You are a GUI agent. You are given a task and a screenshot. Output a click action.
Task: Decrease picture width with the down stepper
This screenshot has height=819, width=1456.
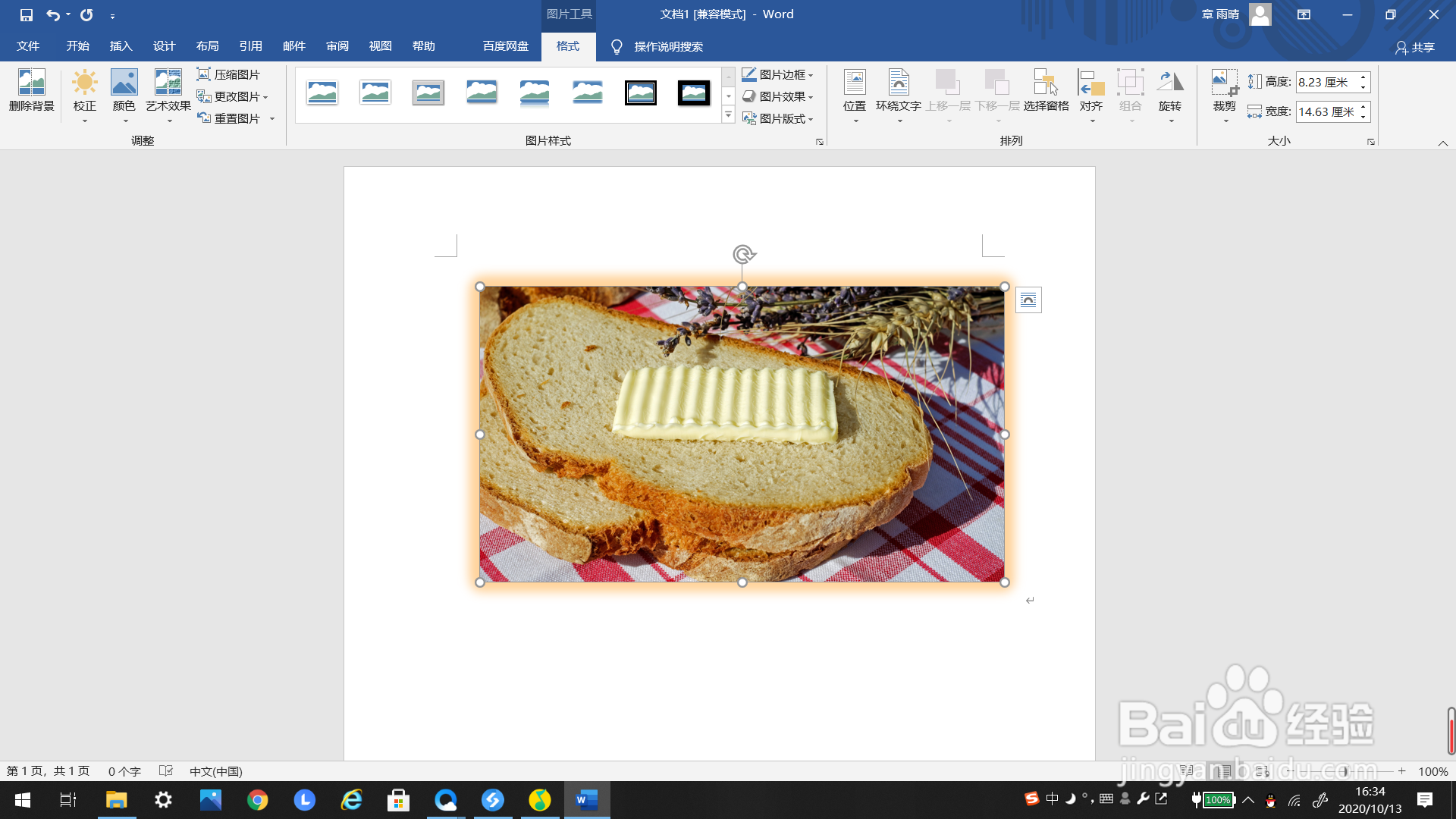click(x=1363, y=117)
